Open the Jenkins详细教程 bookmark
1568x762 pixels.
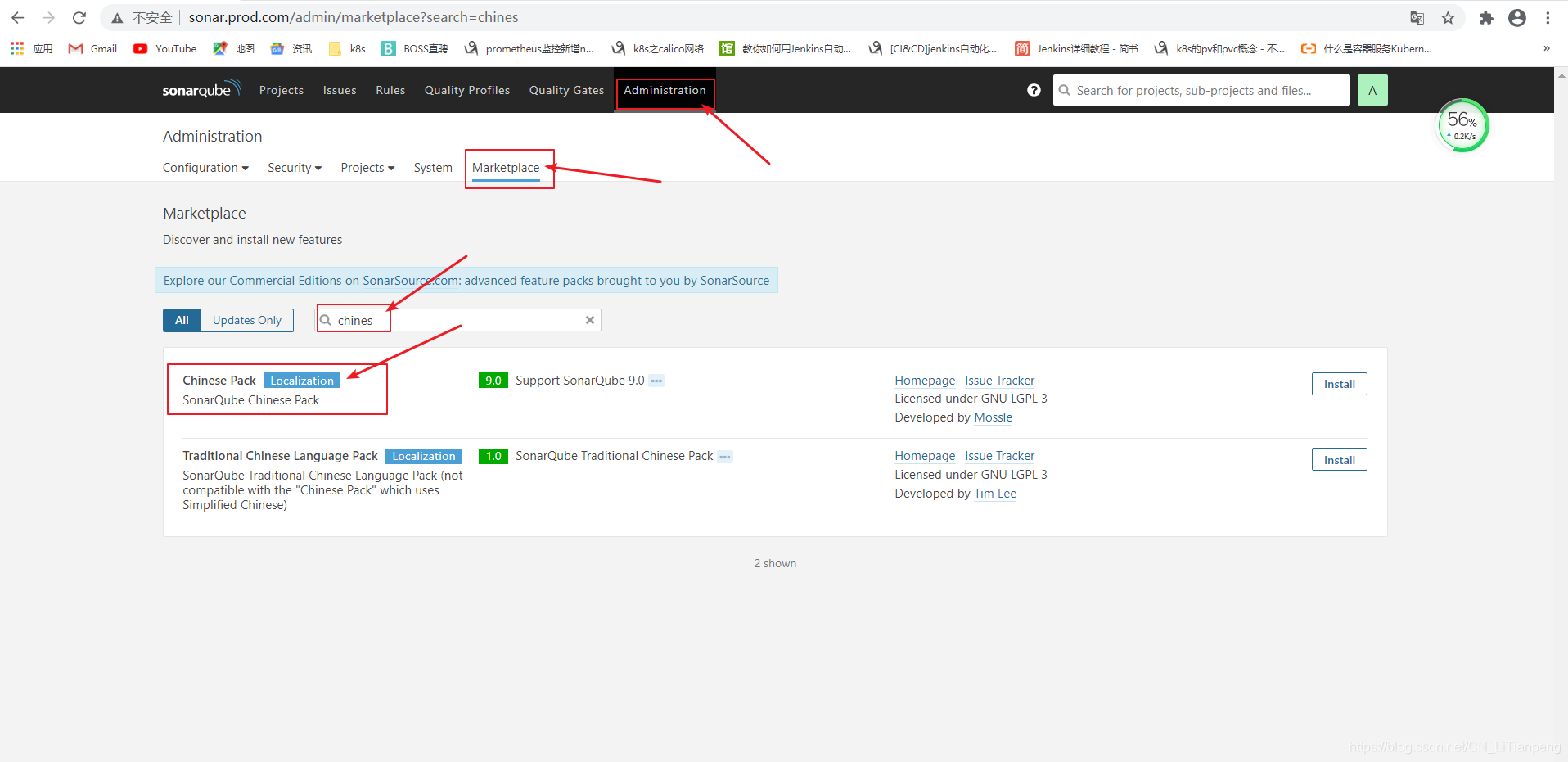(x=1076, y=48)
